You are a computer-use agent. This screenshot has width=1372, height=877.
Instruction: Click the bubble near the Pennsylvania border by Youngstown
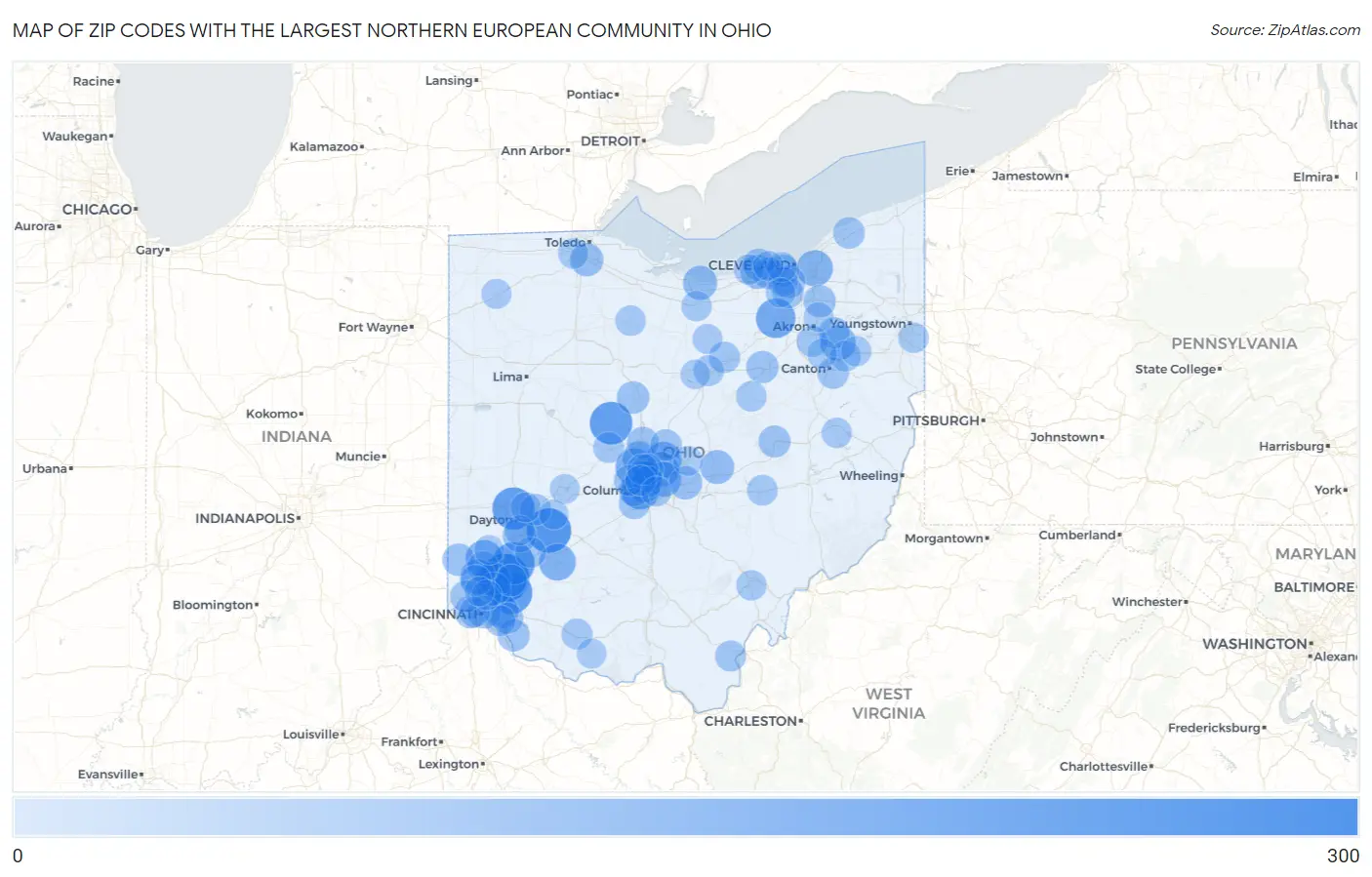point(913,339)
